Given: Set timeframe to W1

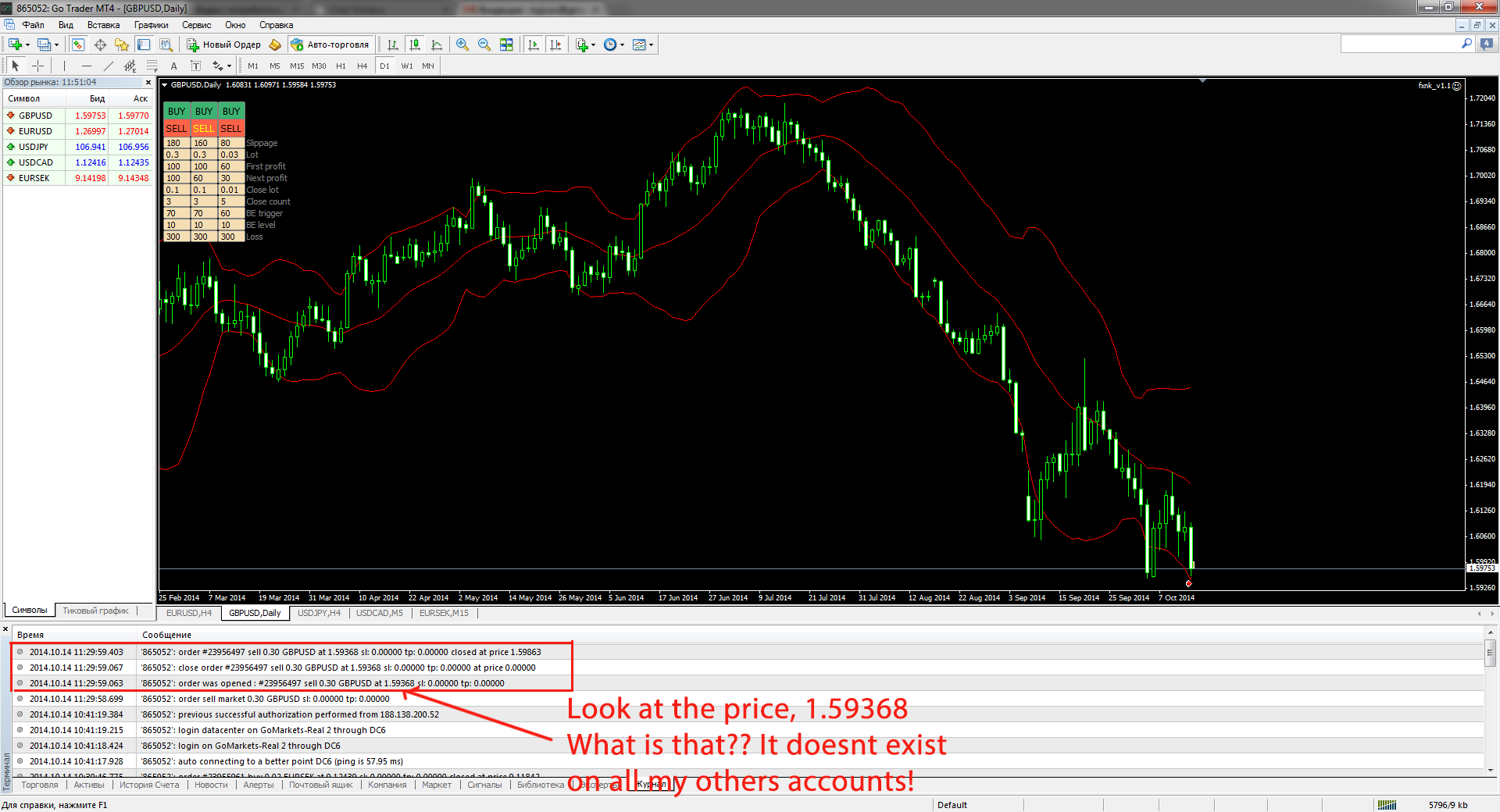Looking at the screenshot, I should pos(407,66).
